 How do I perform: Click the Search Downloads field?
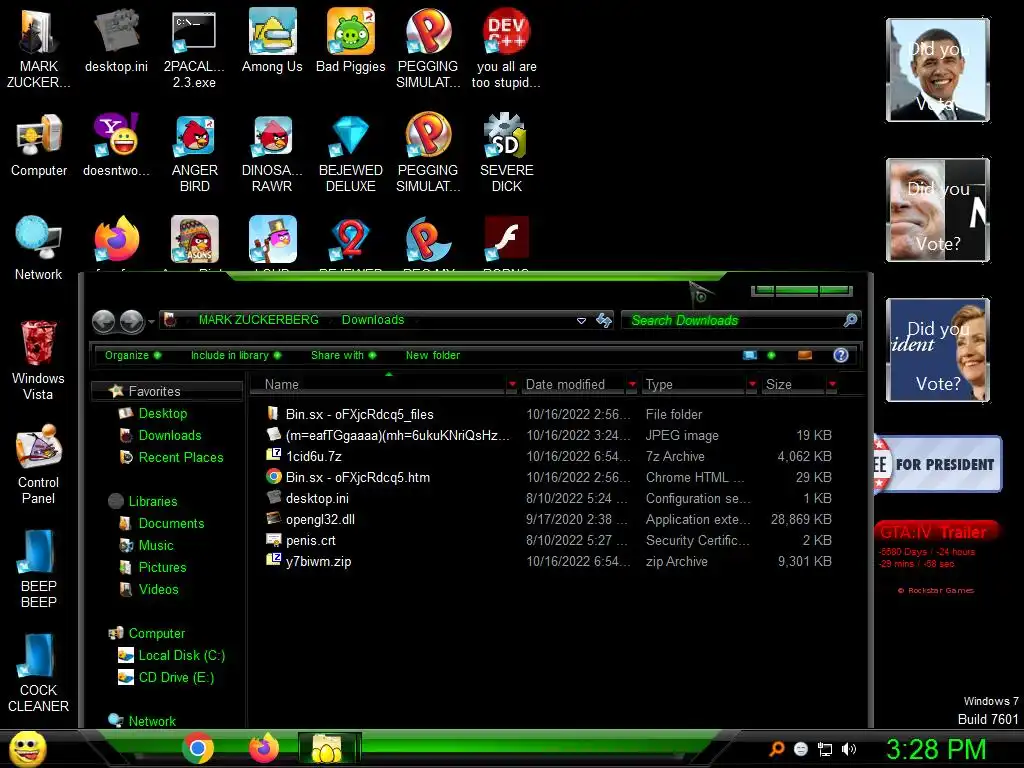[x=739, y=320]
